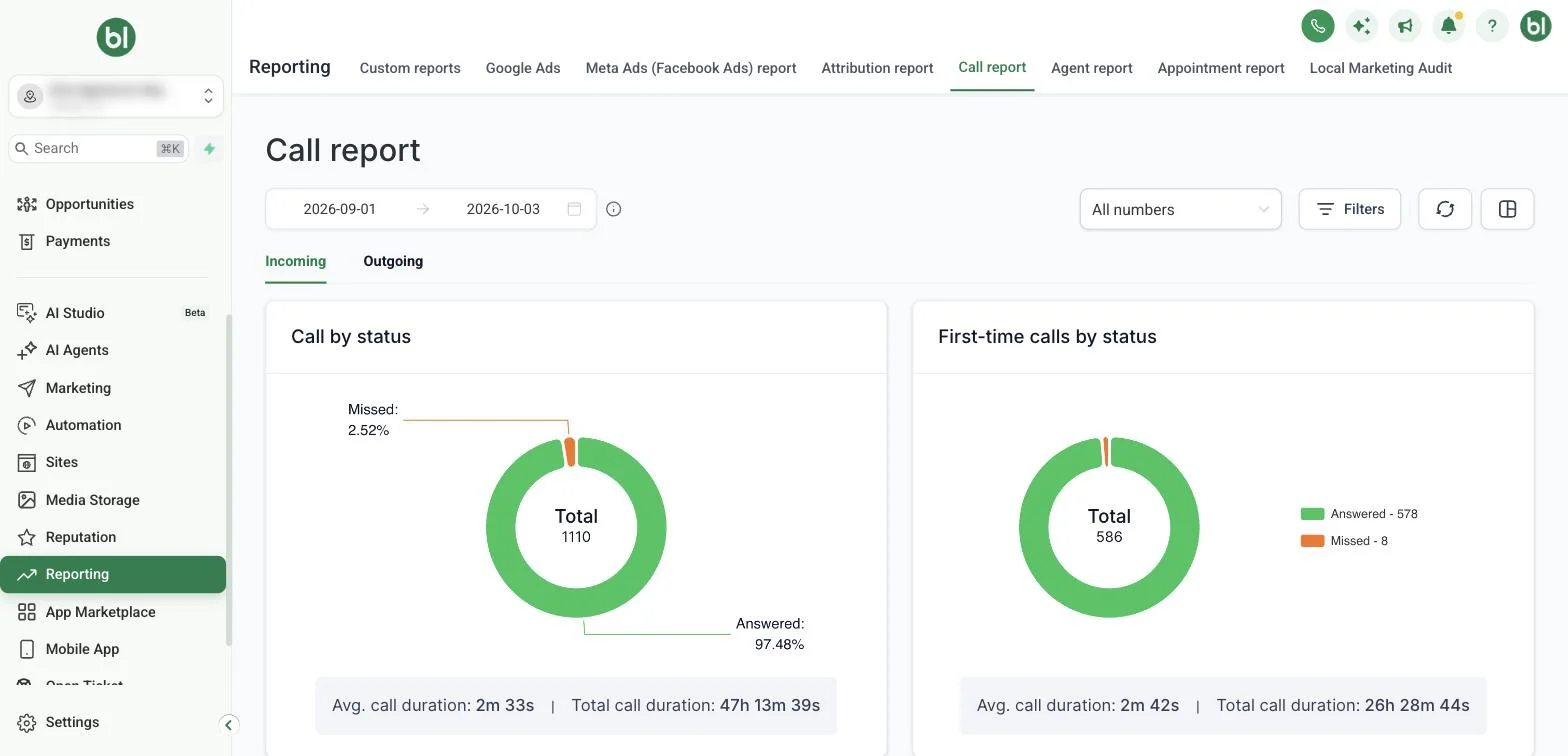Click the start date 2026-09-01 field
The width and height of the screenshot is (1568, 756).
[340, 209]
